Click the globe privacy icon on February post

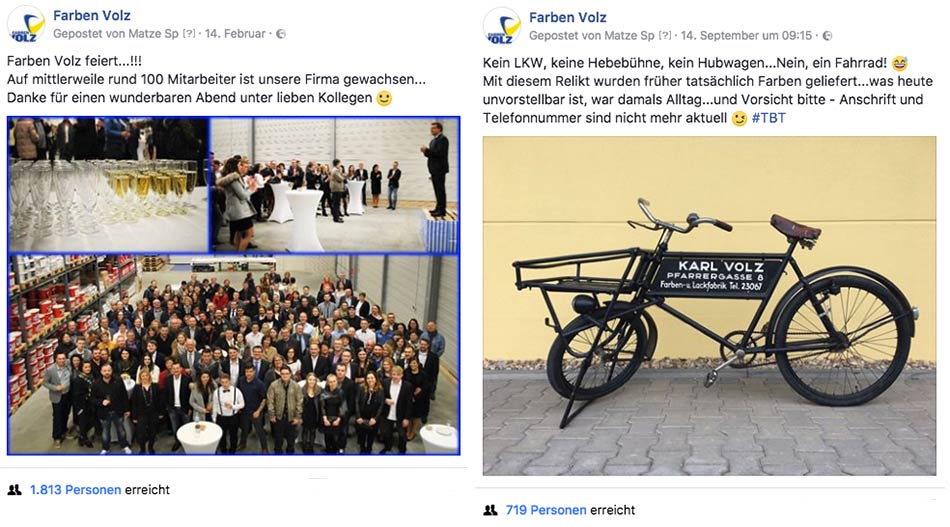tap(281, 34)
